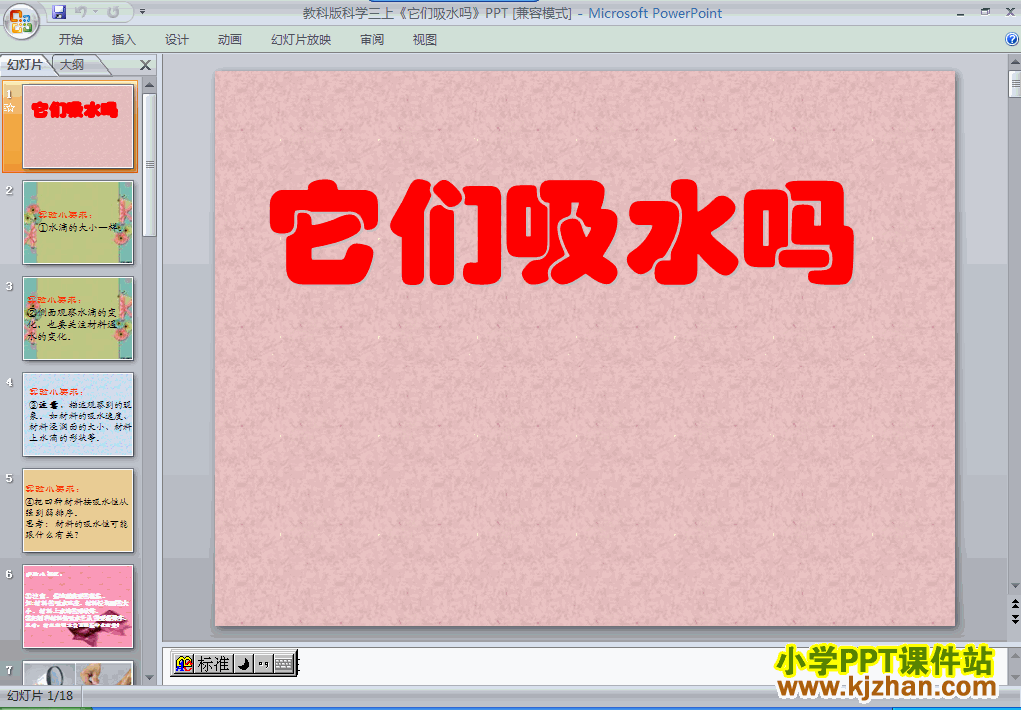Image resolution: width=1021 pixels, height=710 pixels.
Task: Select slide 6 thumbnail with pink background
Action: [78, 606]
